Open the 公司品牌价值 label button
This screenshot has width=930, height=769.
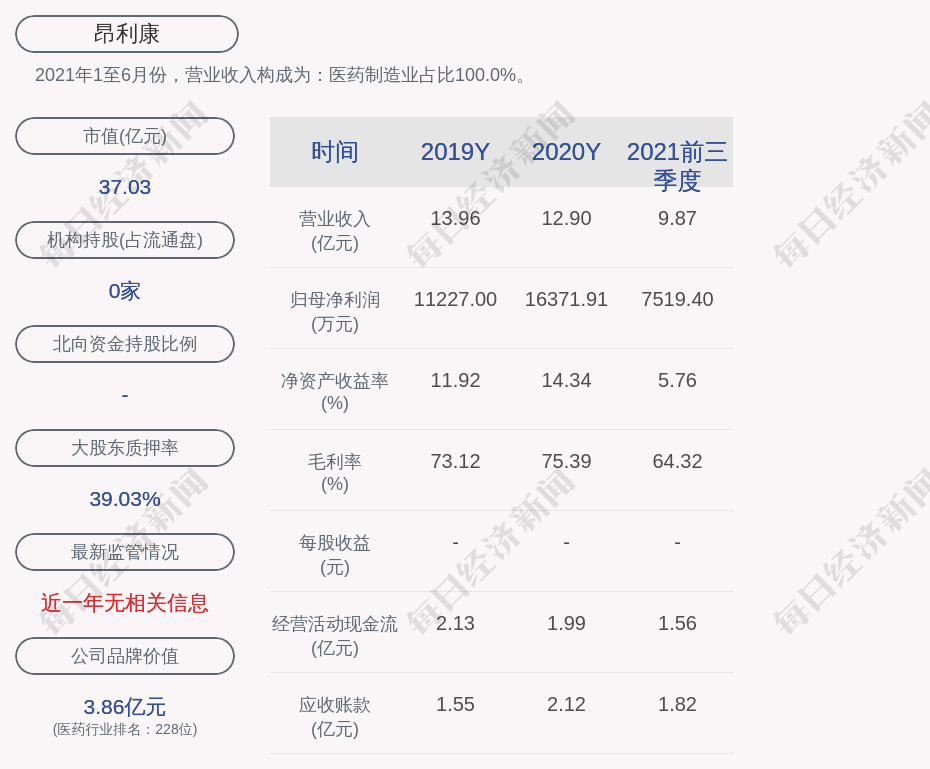coord(125,656)
